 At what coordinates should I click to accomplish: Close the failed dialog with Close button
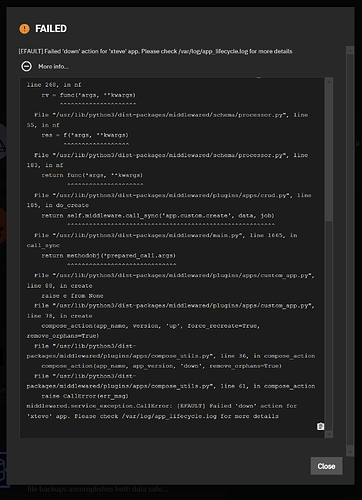(x=326, y=466)
